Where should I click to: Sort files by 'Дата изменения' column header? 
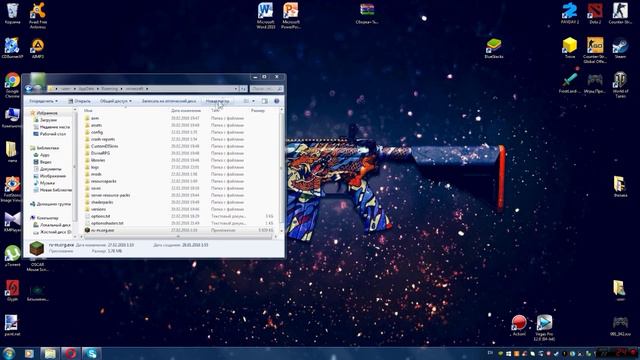pyautogui.click(x=186, y=111)
